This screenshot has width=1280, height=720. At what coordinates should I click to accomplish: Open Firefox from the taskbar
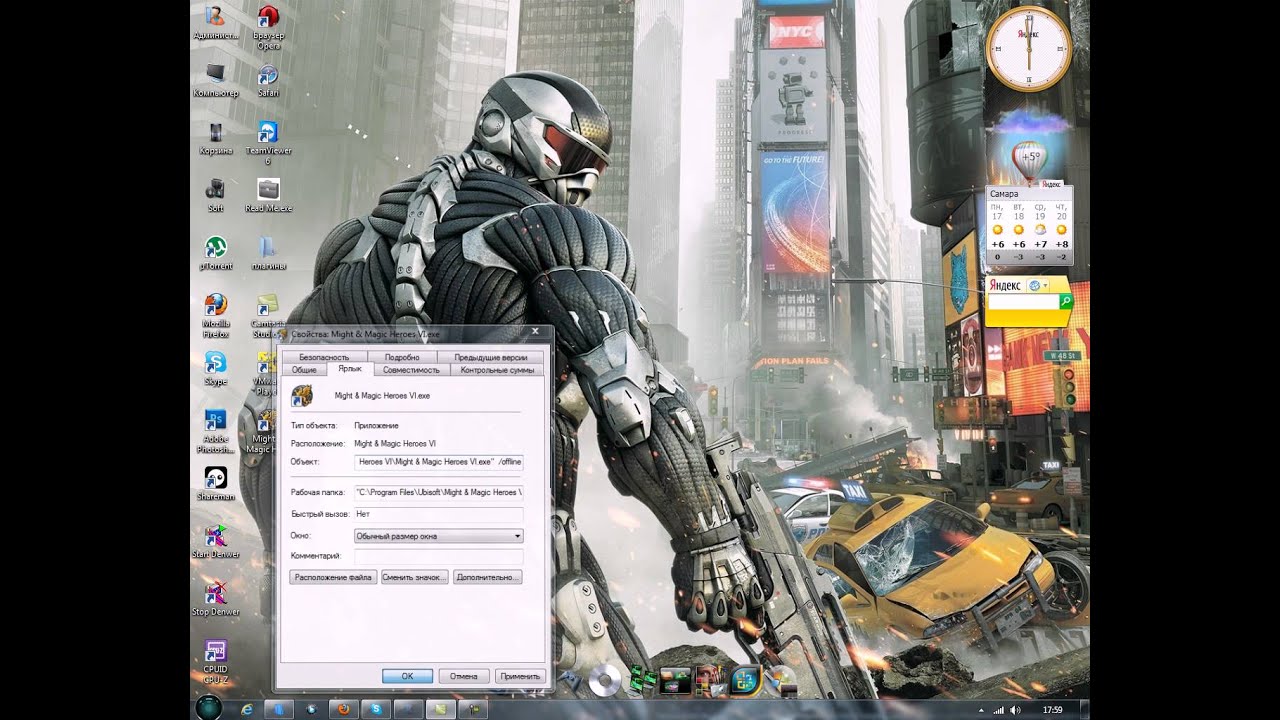pyautogui.click(x=344, y=709)
